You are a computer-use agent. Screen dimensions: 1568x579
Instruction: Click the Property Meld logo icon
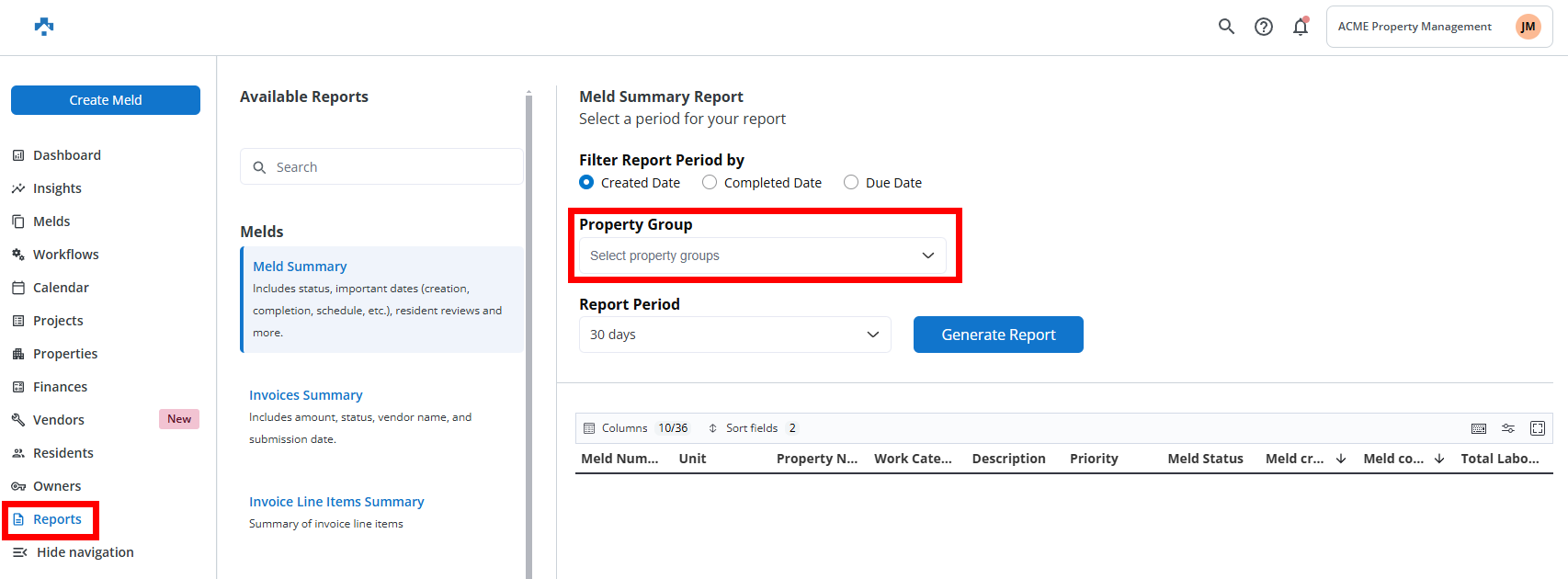[44, 27]
